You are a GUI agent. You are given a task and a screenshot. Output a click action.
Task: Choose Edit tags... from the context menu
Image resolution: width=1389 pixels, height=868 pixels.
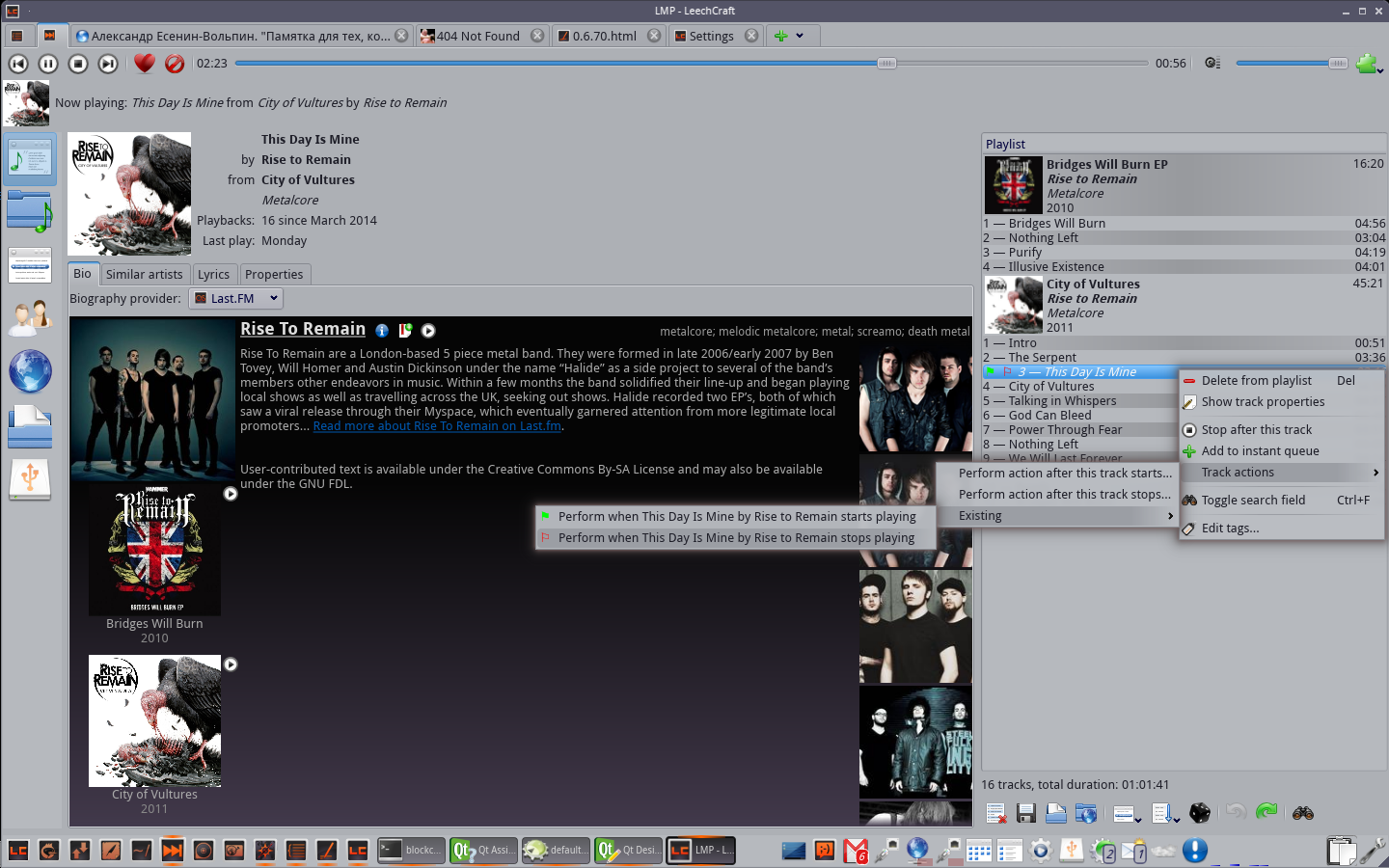point(1282,529)
